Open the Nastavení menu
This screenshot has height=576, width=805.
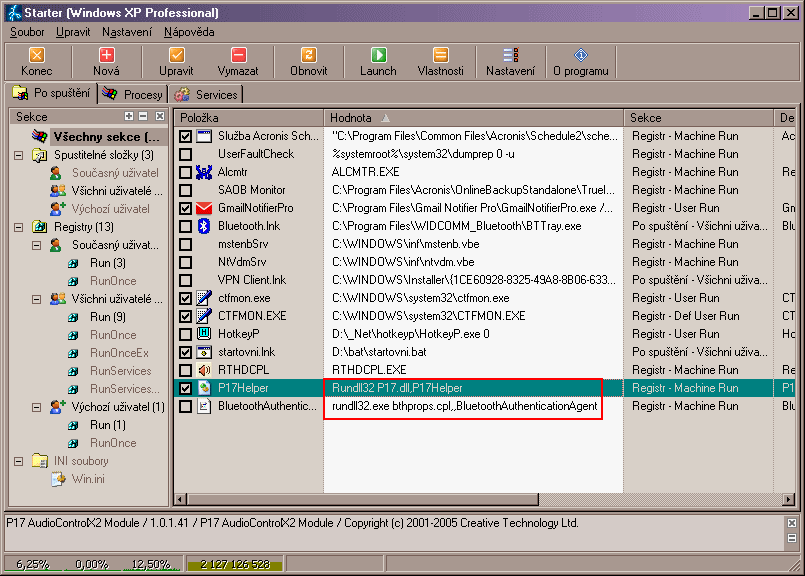(x=127, y=32)
